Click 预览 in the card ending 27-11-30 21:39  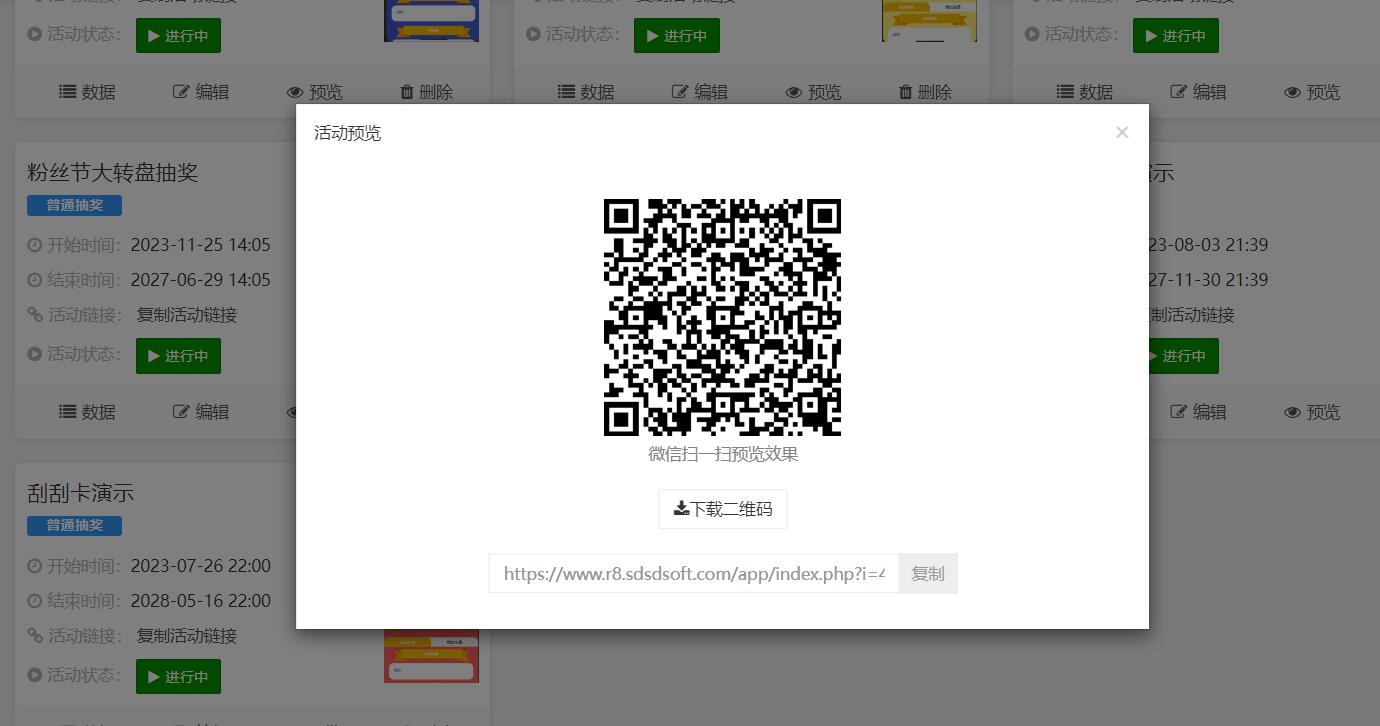click(1313, 412)
